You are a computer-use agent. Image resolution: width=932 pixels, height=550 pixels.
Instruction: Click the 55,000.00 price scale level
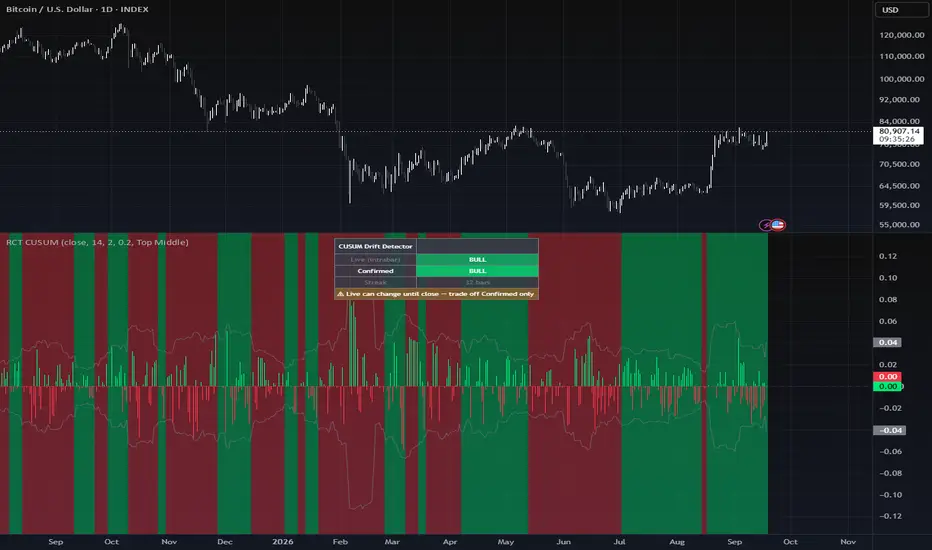click(x=899, y=225)
